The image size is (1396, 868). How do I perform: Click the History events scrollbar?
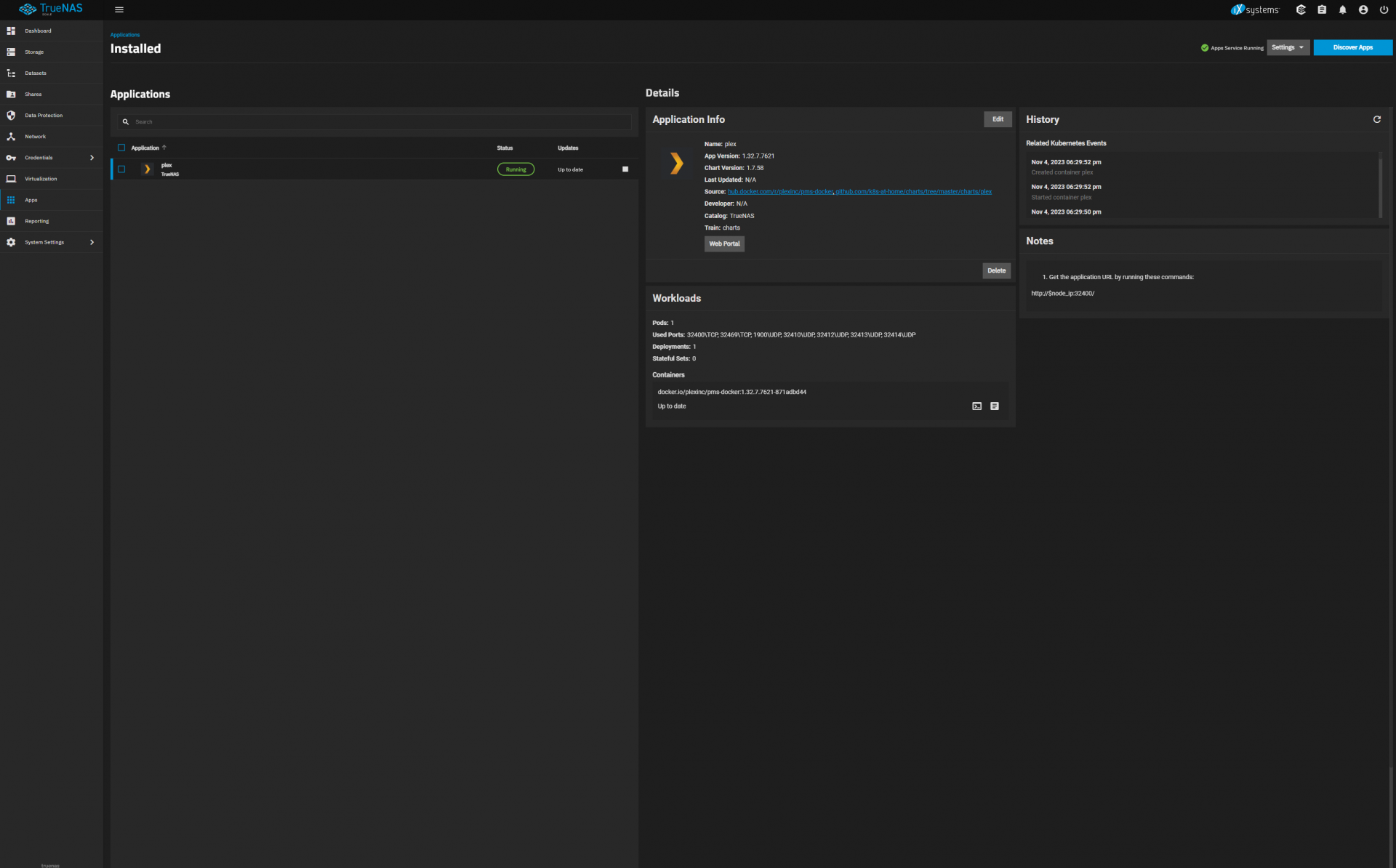tap(1380, 185)
